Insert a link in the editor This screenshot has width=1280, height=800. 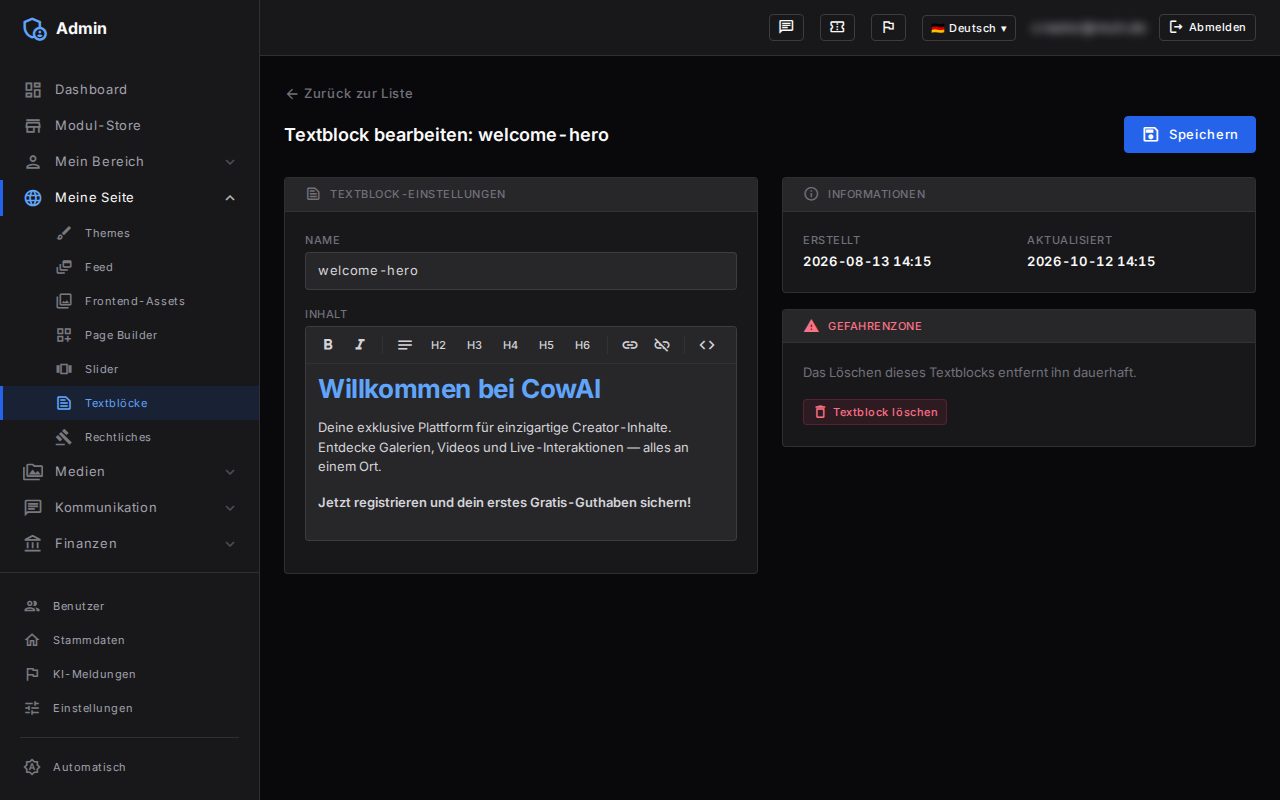[x=630, y=345]
